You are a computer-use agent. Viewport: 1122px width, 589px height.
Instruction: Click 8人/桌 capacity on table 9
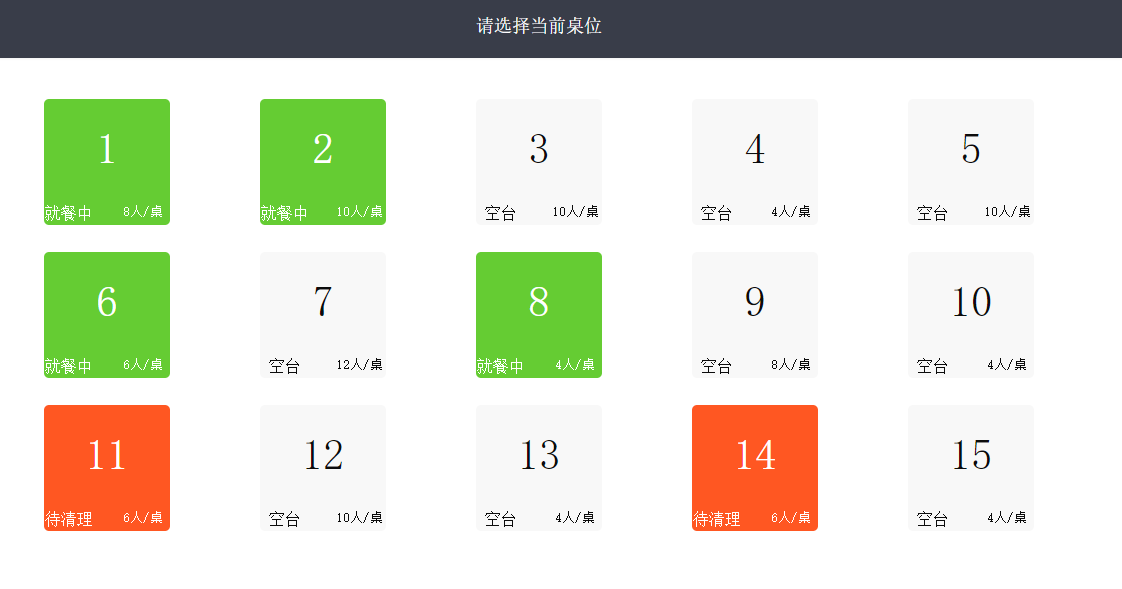(x=791, y=365)
